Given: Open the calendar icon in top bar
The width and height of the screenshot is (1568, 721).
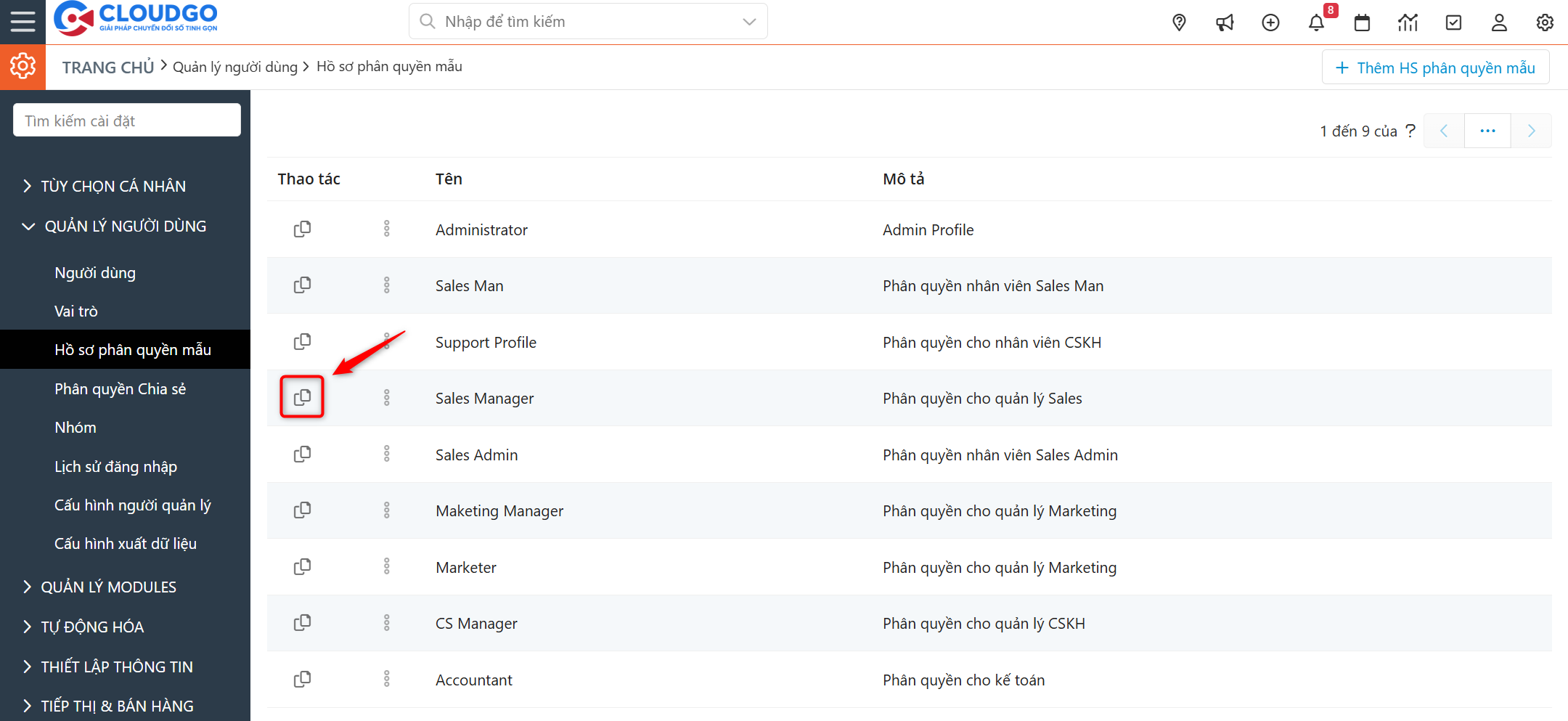Looking at the screenshot, I should [1362, 23].
